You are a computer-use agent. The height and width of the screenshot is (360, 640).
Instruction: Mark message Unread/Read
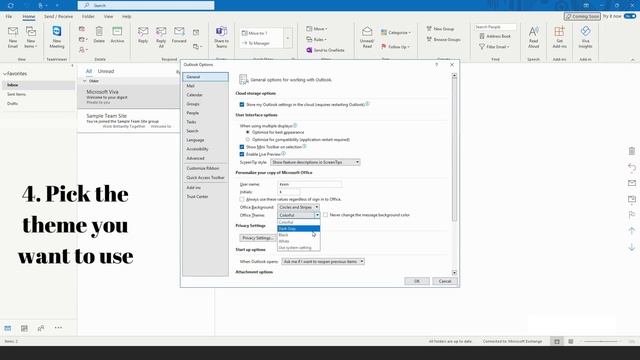click(x=367, y=37)
